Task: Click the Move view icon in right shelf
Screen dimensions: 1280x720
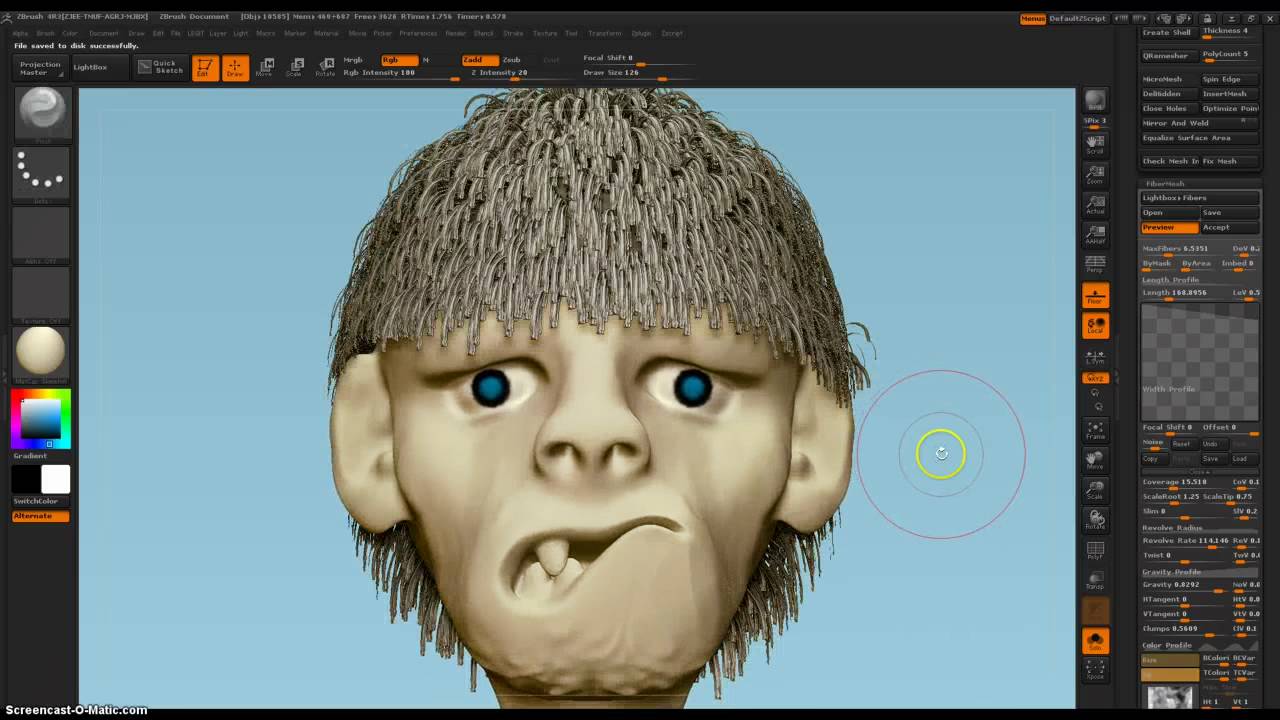Action: pyautogui.click(x=1095, y=460)
